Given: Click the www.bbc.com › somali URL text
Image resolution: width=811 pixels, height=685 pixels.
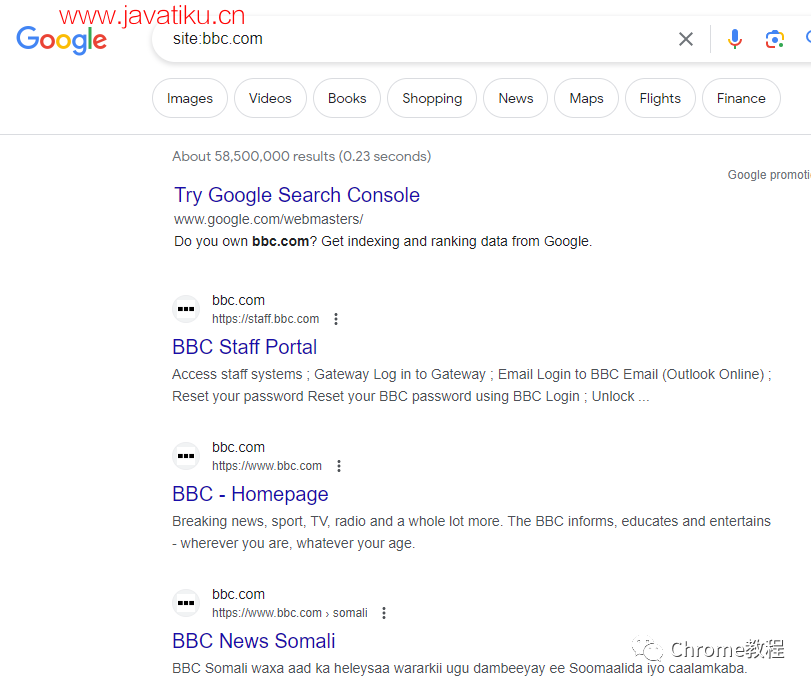Looking at the screenshot, I should tap(290, 613).
